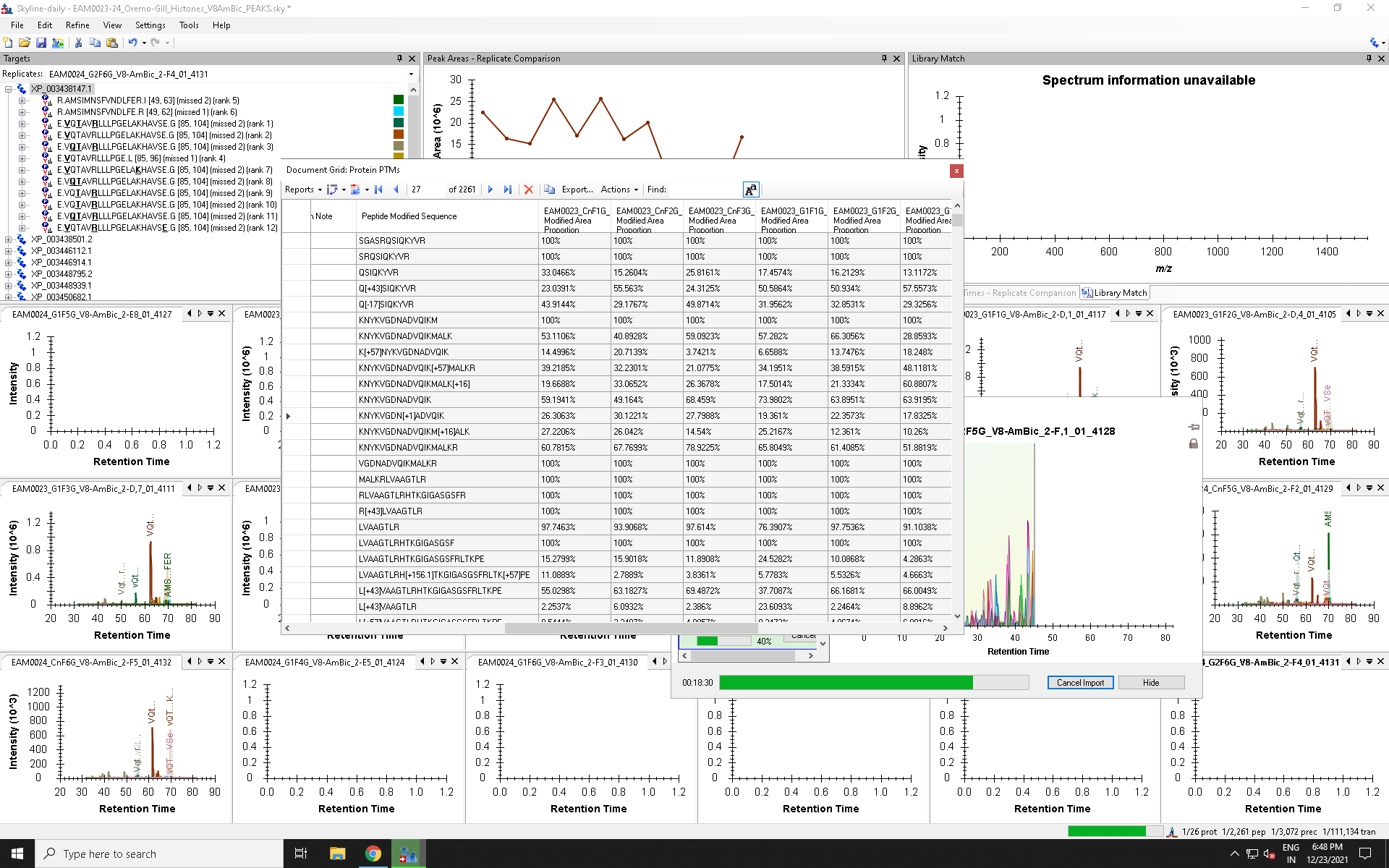The width and height of the screenshot is (1389, 868).
Task: Switch to the Library Match tab
Action: click(1118, 293)
